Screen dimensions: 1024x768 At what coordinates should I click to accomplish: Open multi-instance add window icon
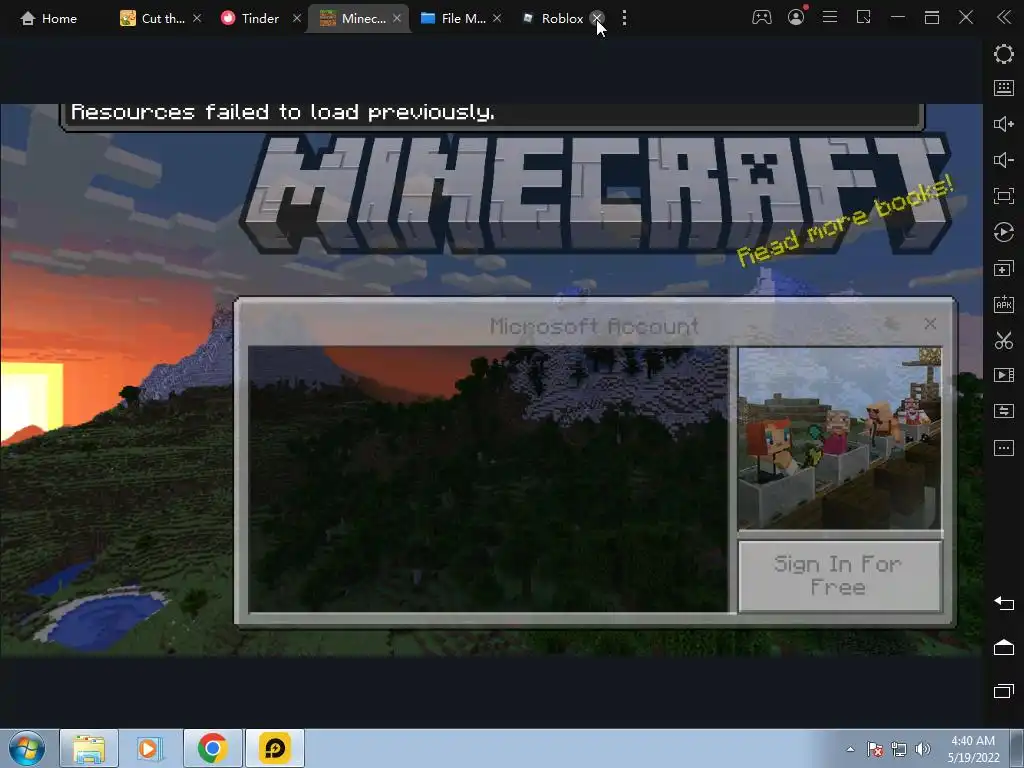(x=1004, y=268)
